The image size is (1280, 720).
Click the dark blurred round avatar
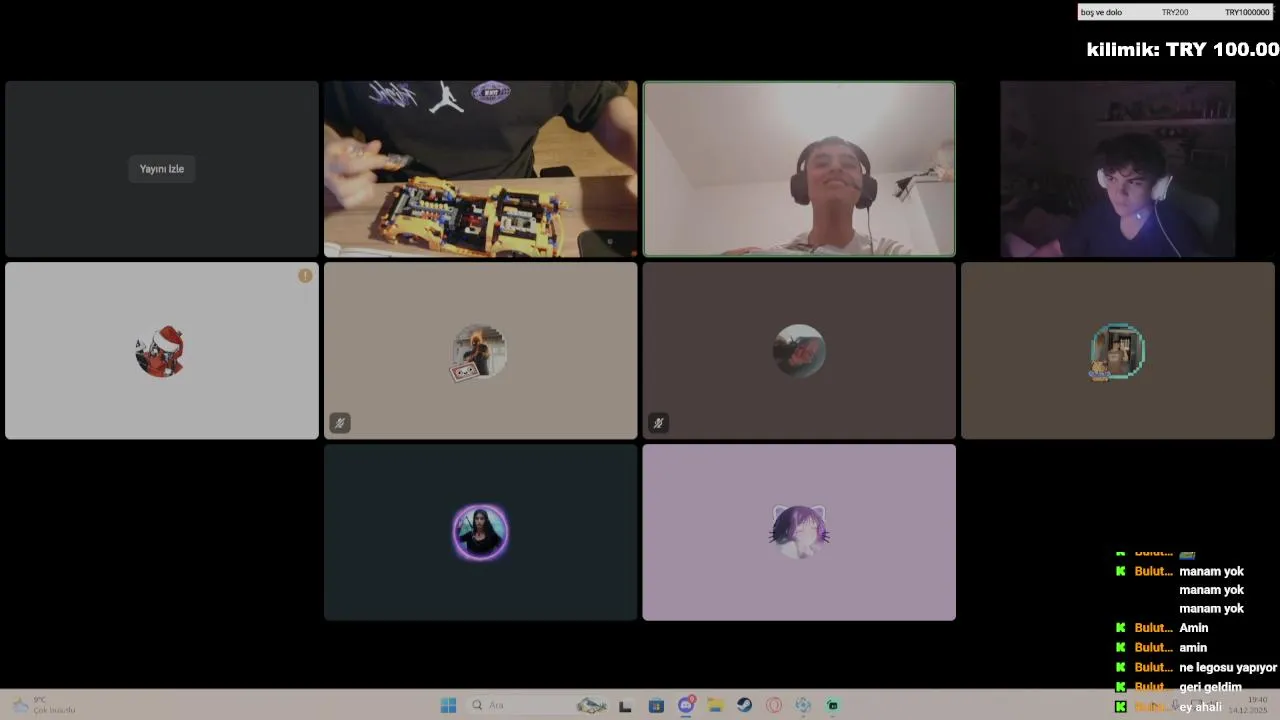799,351
